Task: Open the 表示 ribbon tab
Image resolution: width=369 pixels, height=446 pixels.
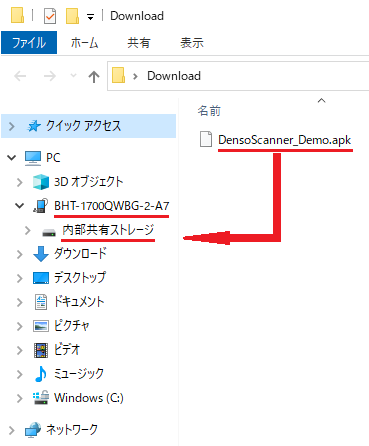Action: [192, 43]
